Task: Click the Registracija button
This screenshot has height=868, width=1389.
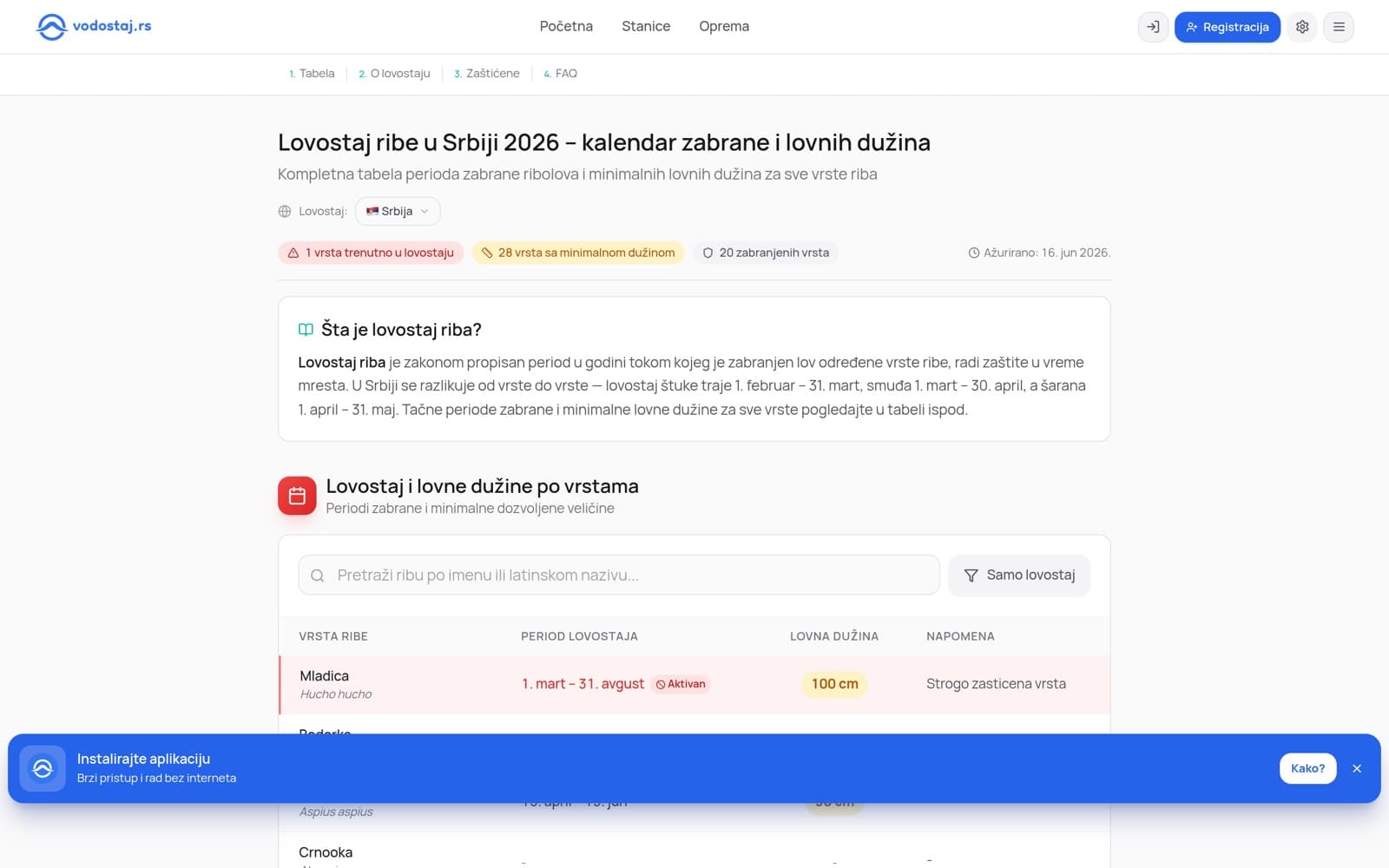Action: 1228,27
